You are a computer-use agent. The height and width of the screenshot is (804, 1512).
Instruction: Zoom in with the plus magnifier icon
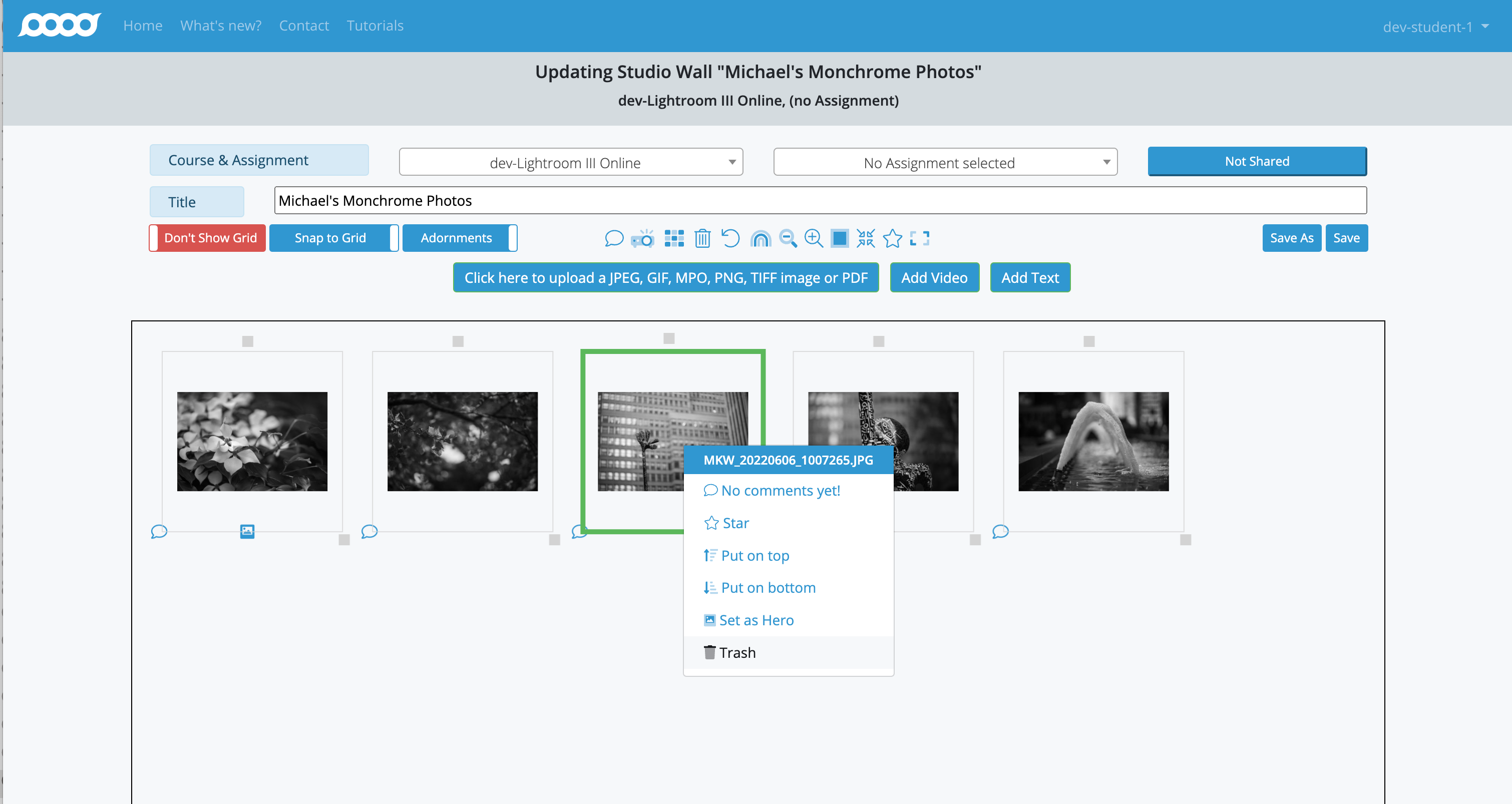[814, 238]
